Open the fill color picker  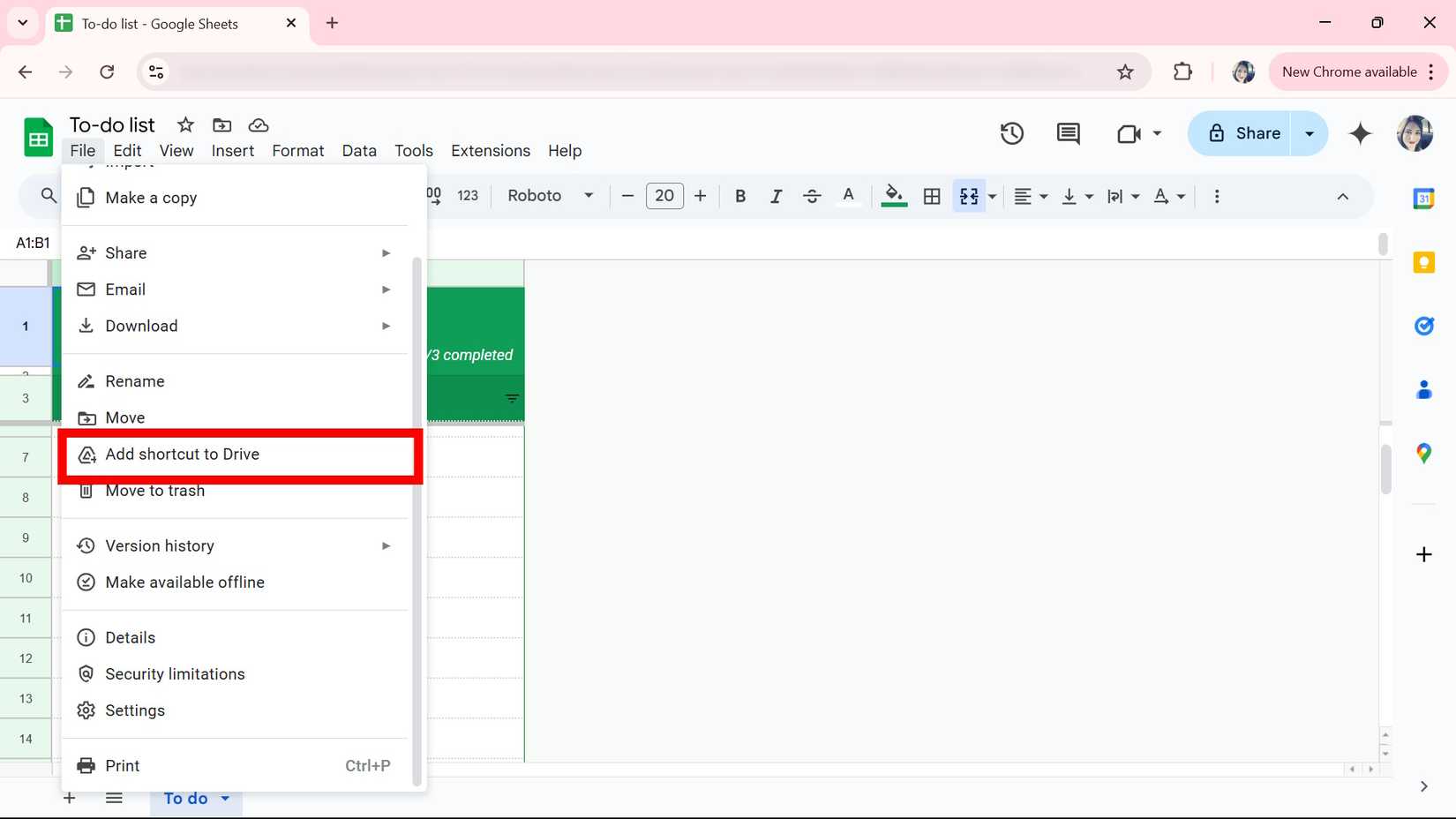tap(893, 196)
